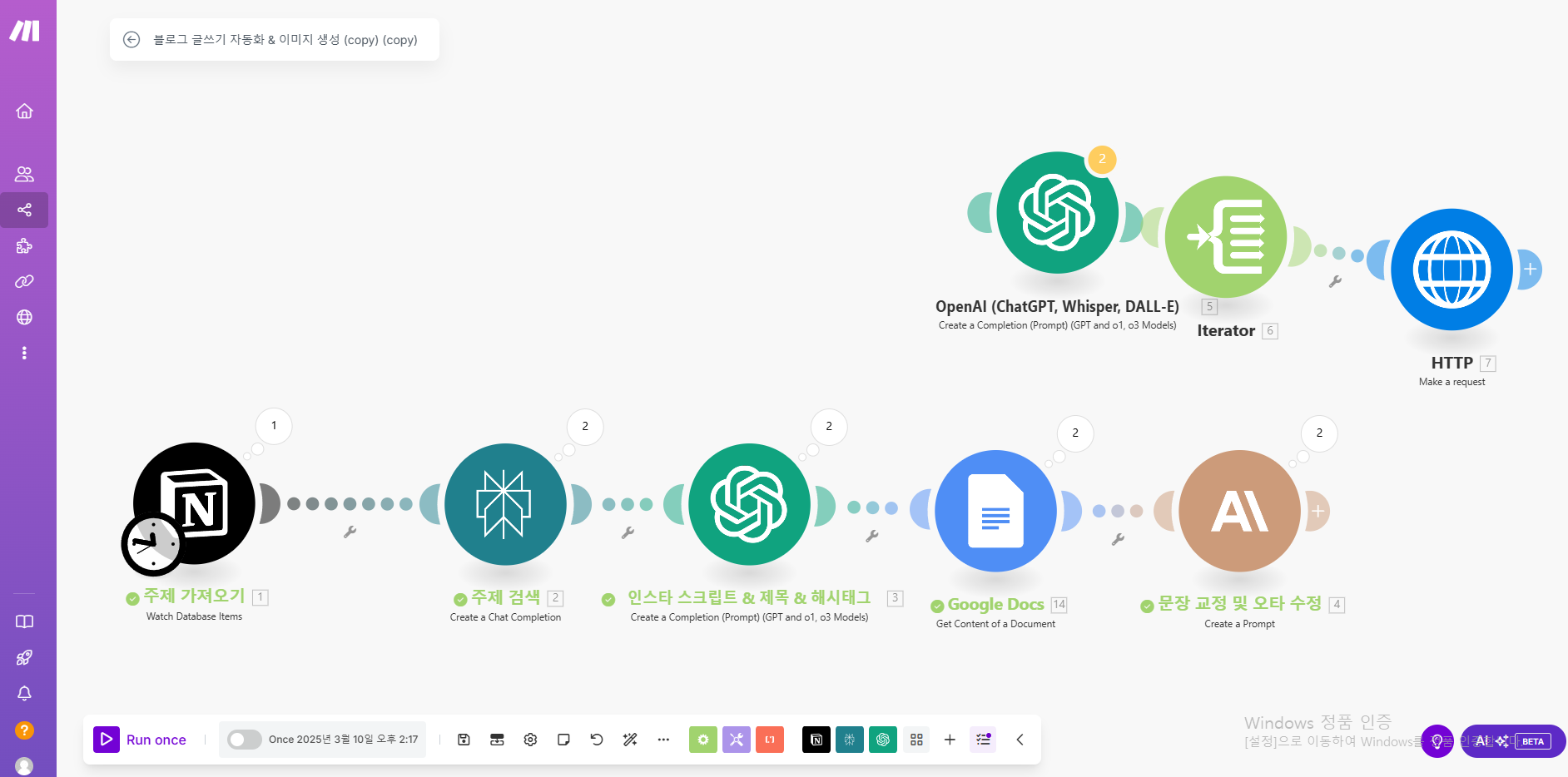Click the undo arrow icon in toolbar

coord(597,740)
